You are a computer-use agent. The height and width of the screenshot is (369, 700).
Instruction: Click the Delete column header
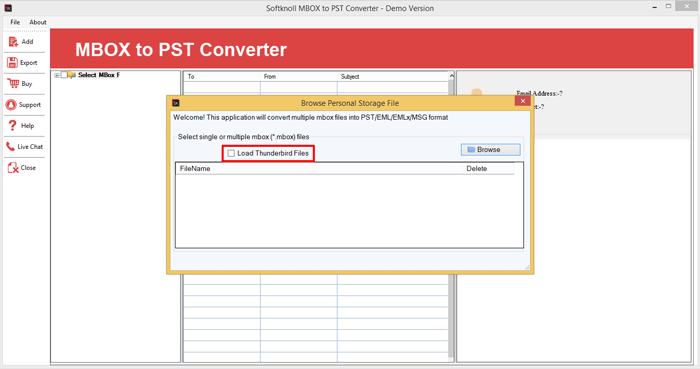point(488,169)
